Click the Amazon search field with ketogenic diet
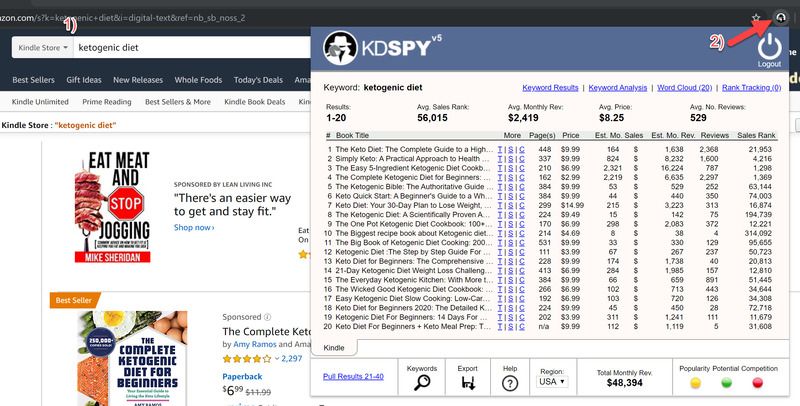Viewport: 800px width, 406px height. pyautogui.click(x=194, y=47)
